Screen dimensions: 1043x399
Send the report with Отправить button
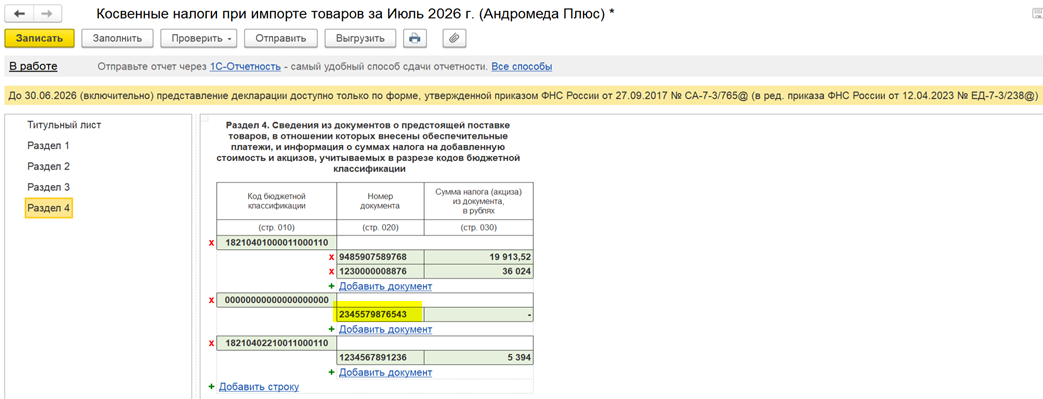point(281,38)
